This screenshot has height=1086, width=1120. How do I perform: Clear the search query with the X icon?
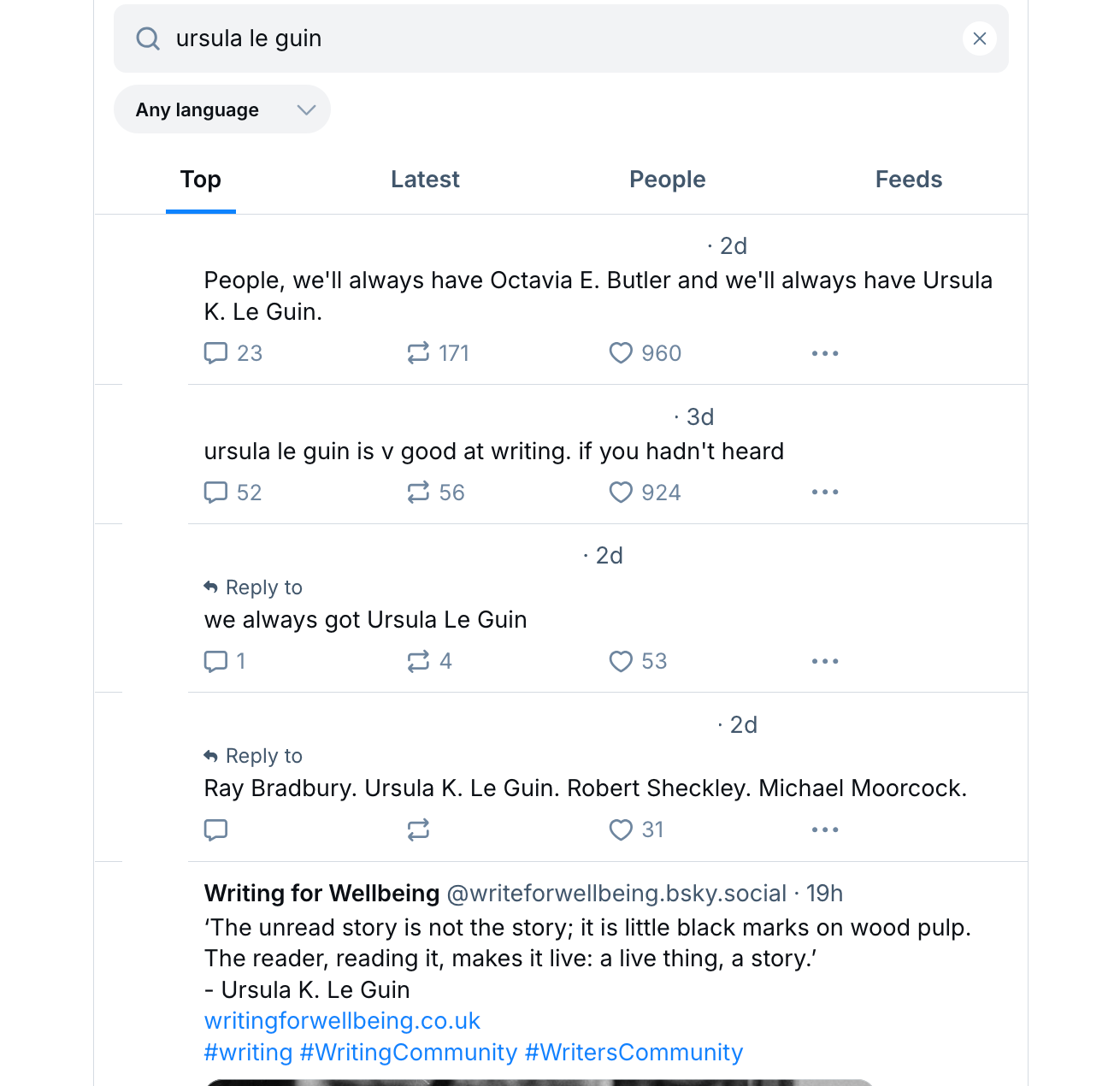click(979, 38)
